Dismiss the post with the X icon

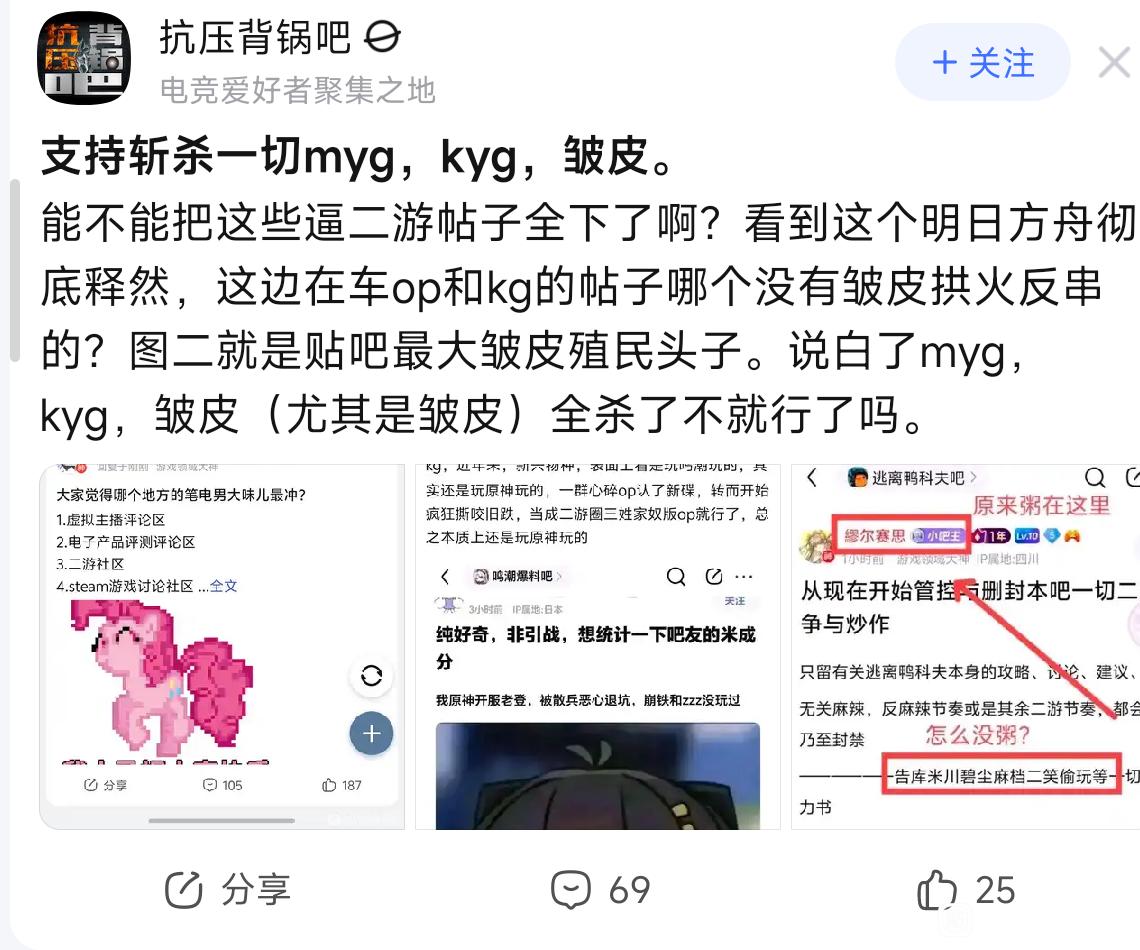pos(1114,63)
